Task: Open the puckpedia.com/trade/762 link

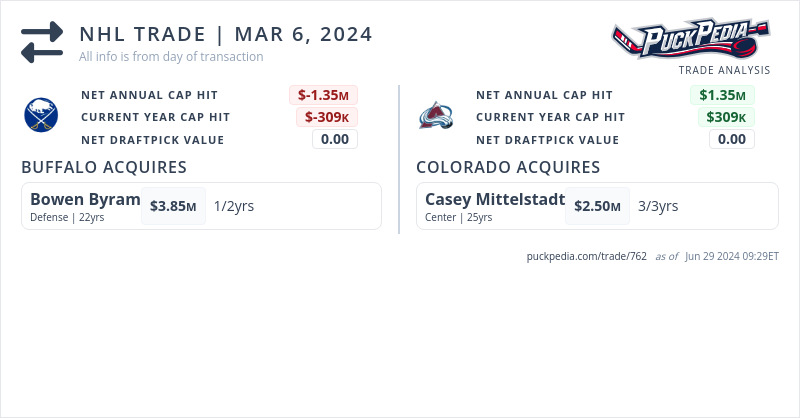Action: click(587, 256)
